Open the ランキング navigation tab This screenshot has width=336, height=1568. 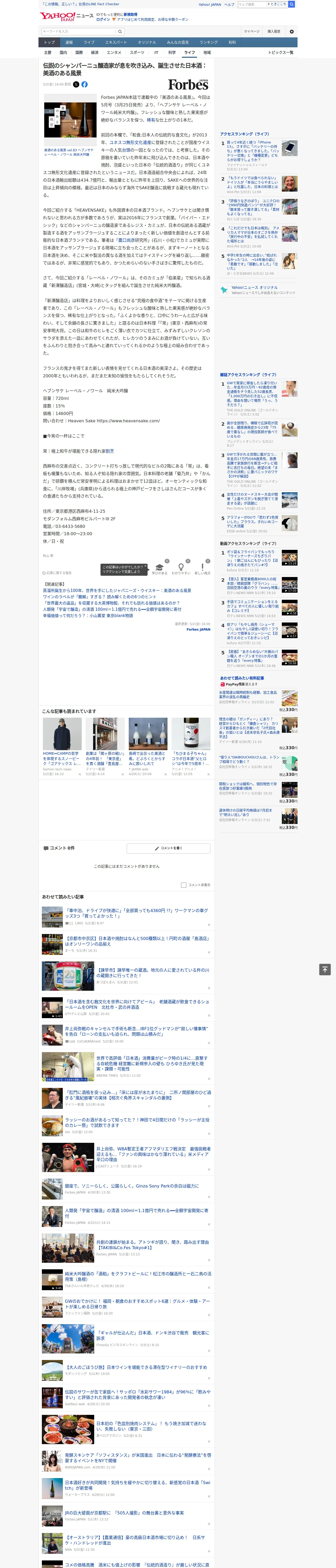tap(209, 43)
